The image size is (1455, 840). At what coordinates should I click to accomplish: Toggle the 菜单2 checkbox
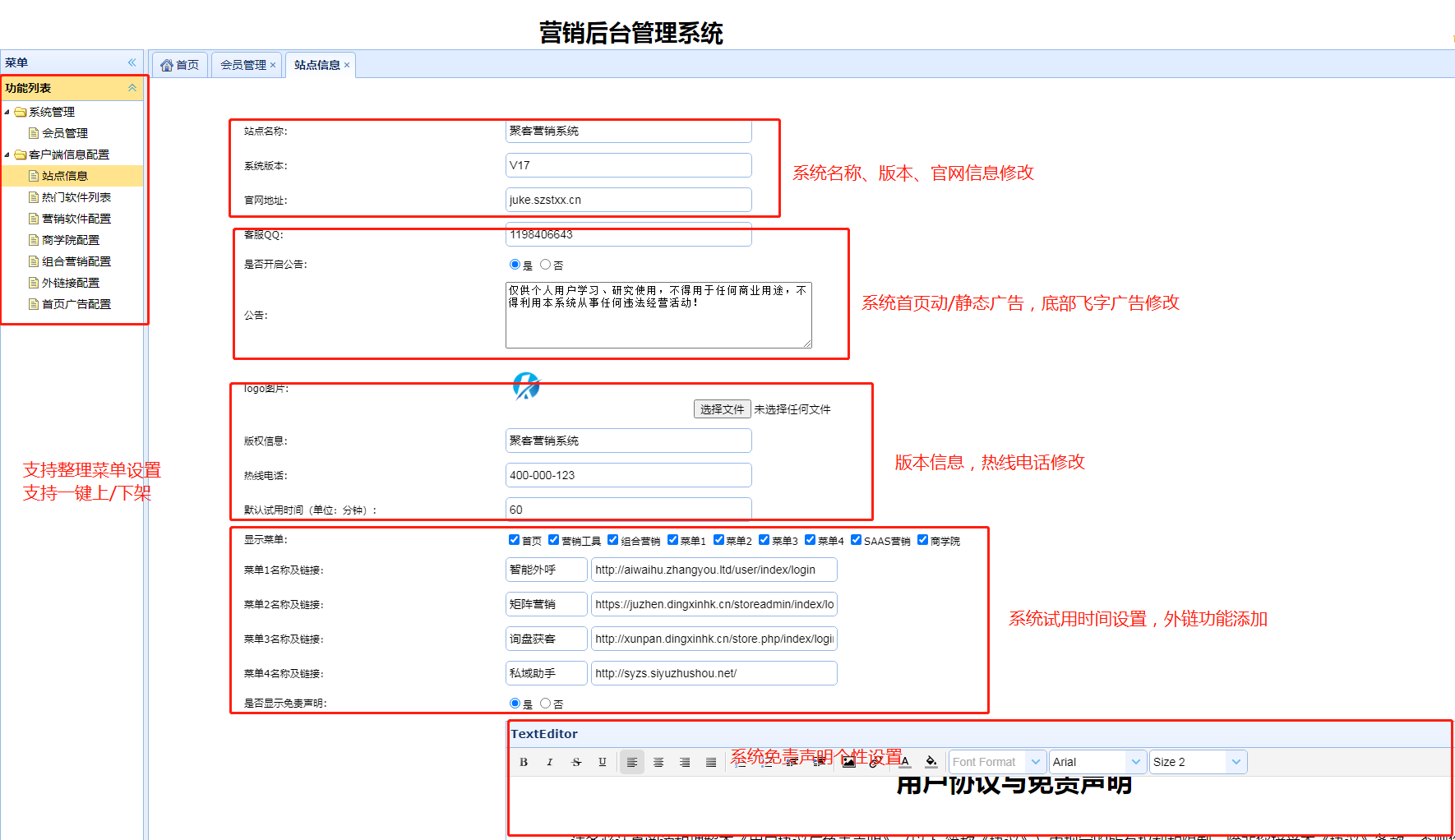pos(718,540)
